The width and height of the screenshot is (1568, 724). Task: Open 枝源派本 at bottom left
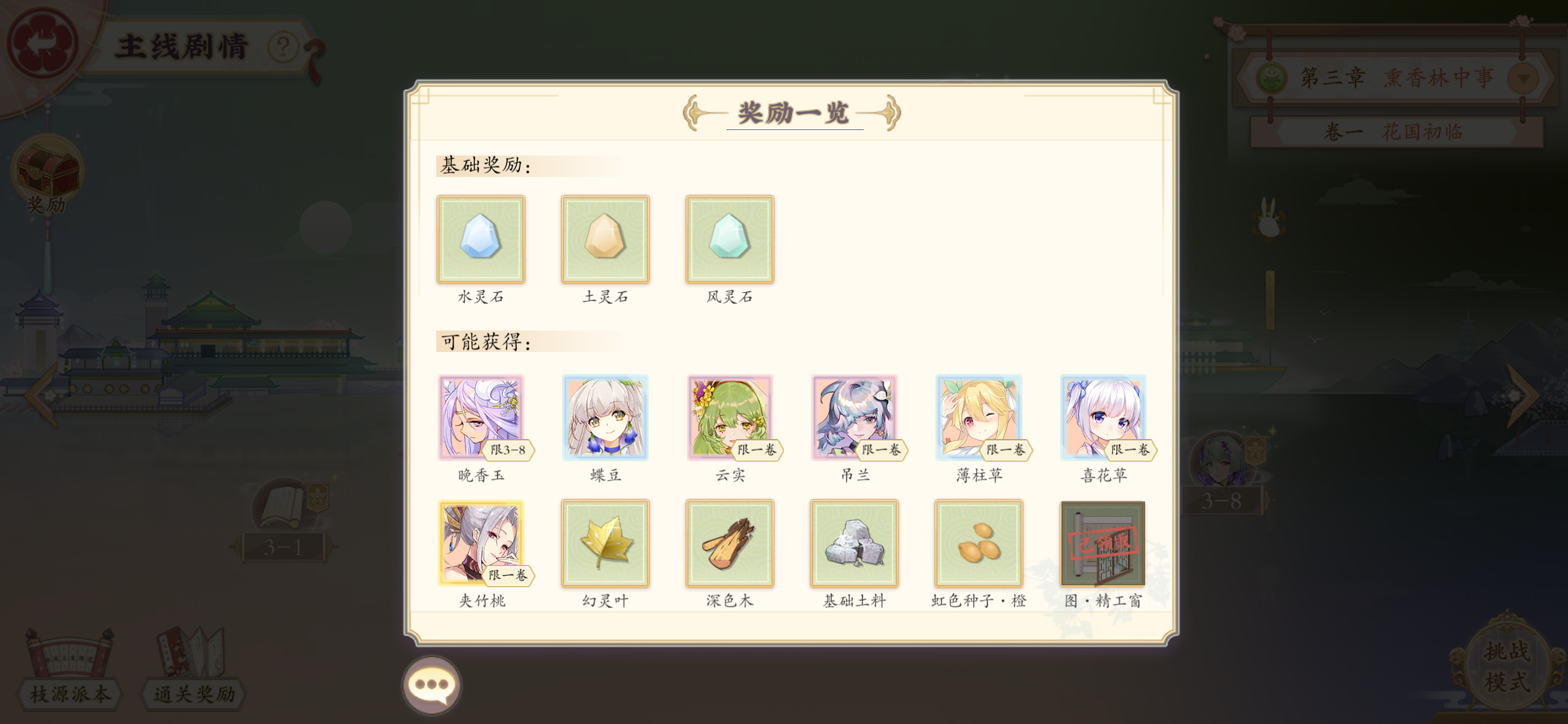(x=70, y=669)
